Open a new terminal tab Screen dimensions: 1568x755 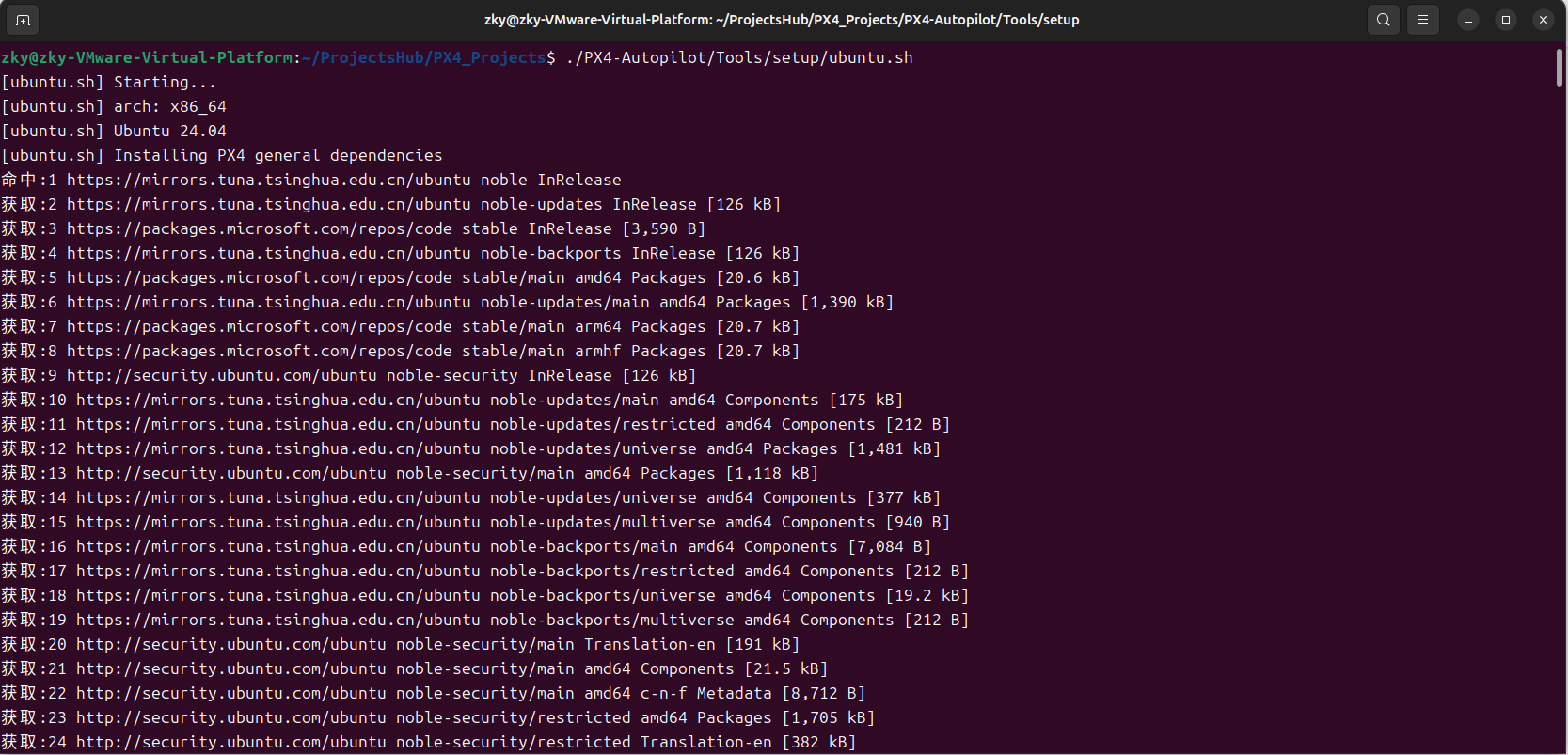pyautogui.click(x=24, y=19)
